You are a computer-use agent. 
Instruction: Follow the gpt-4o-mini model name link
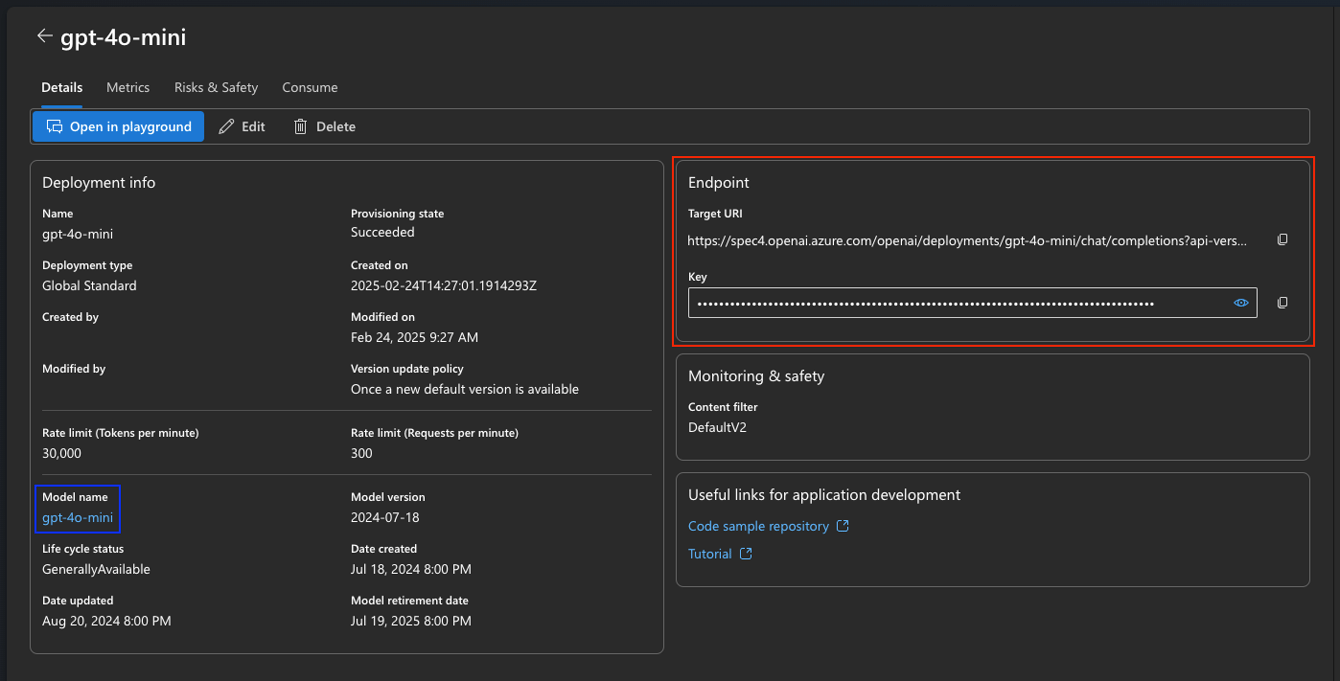pyautogui.click(x=77, y=517)
